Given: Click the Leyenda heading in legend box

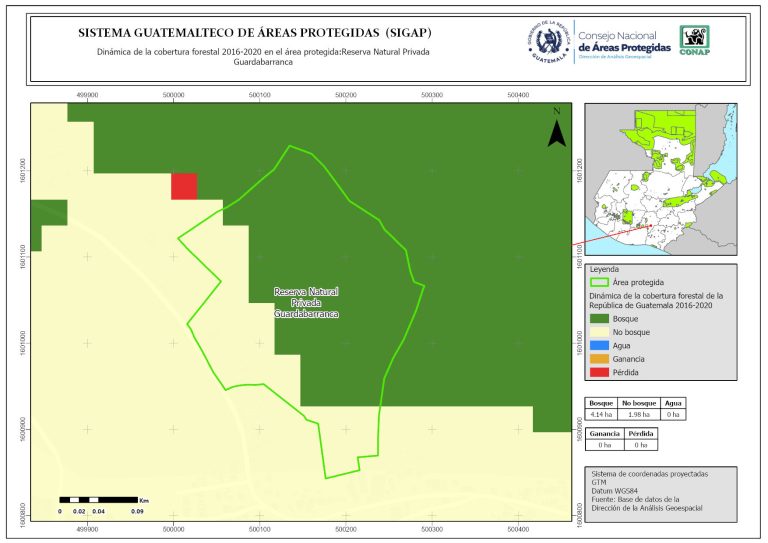Looking at the screenshot, I should pyautogui.click(x=606, y=269).
